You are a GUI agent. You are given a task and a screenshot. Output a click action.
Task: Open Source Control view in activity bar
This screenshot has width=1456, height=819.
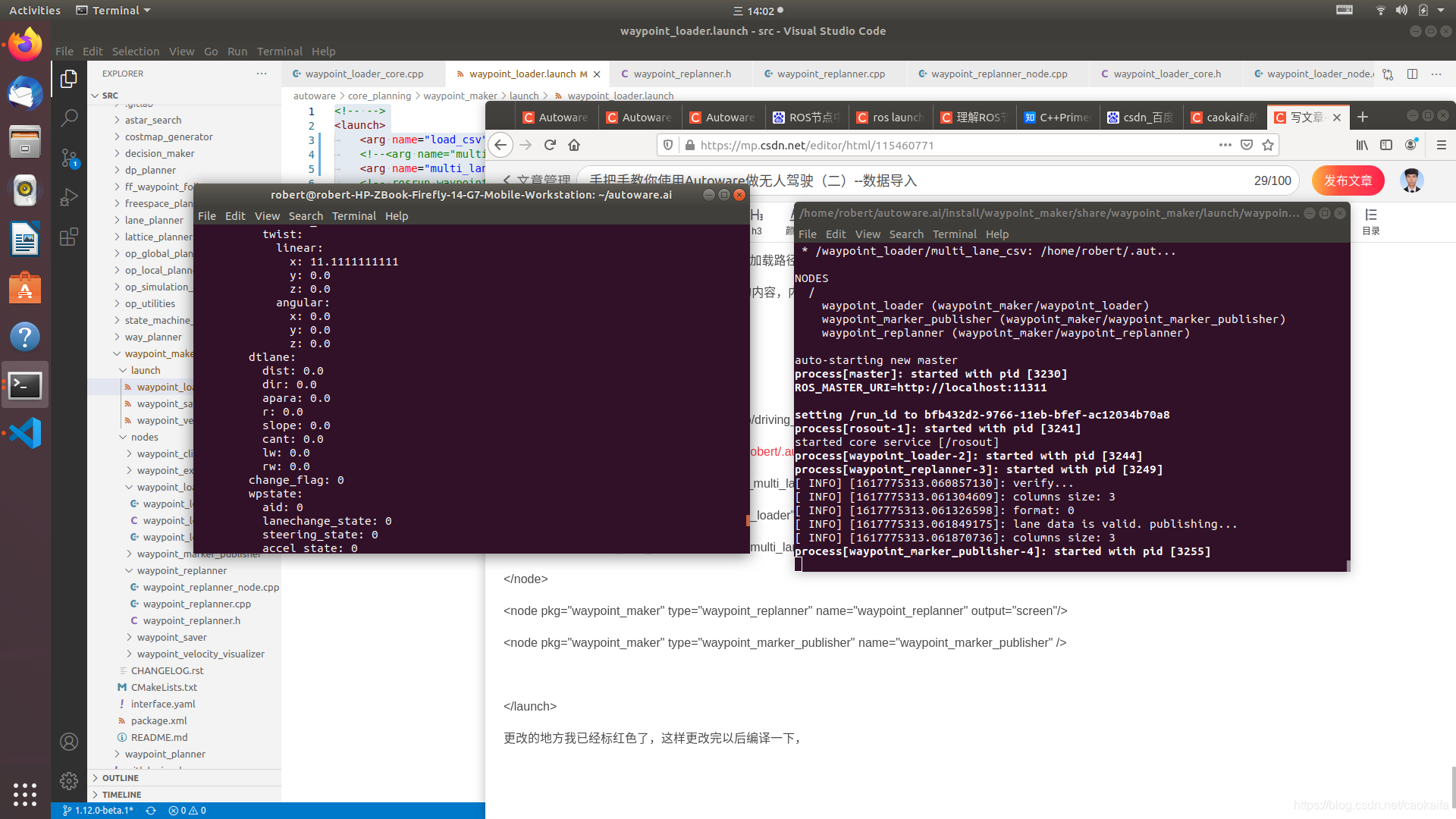coord(69,158)
